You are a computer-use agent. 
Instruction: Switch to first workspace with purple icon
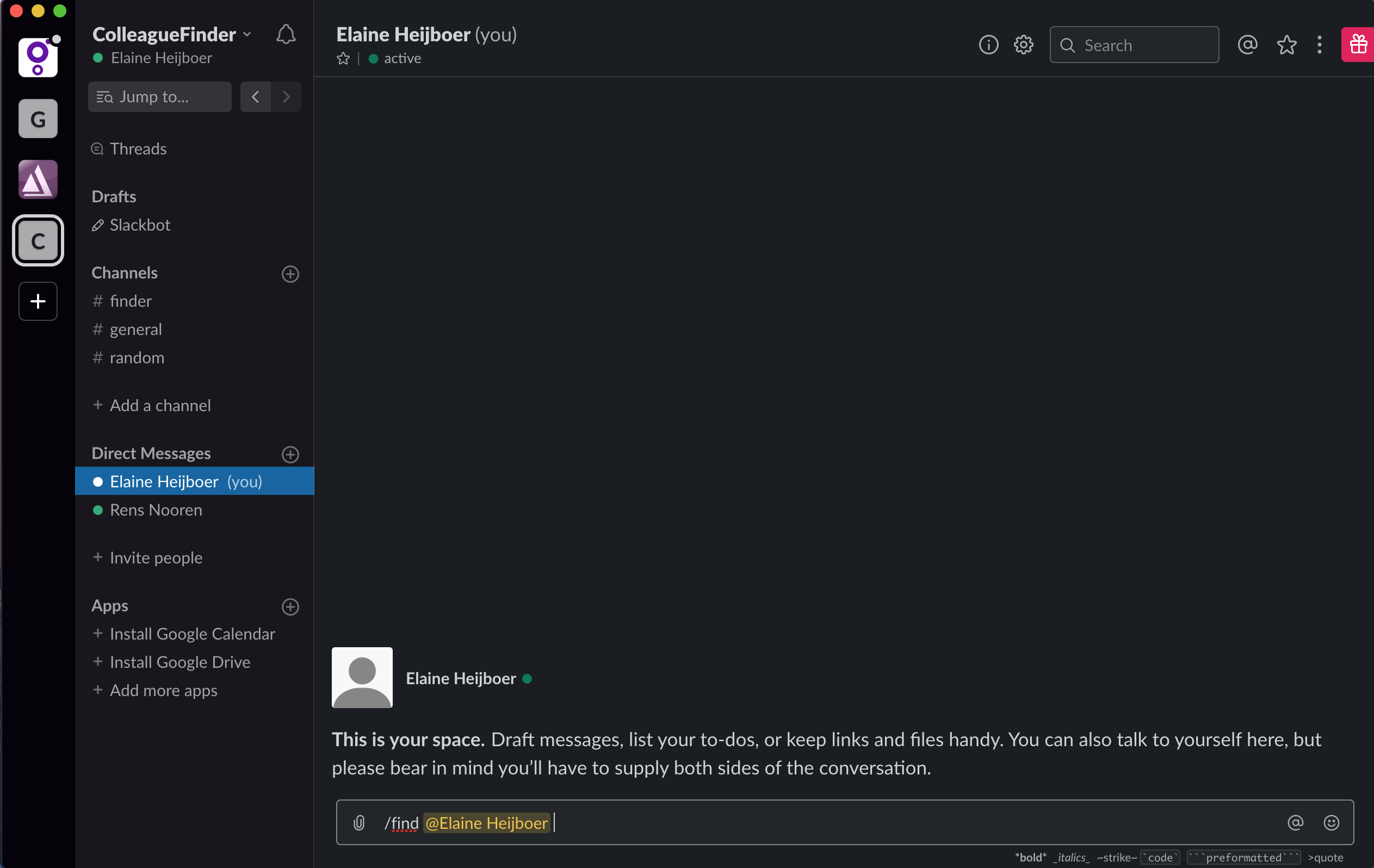(38, 58)
